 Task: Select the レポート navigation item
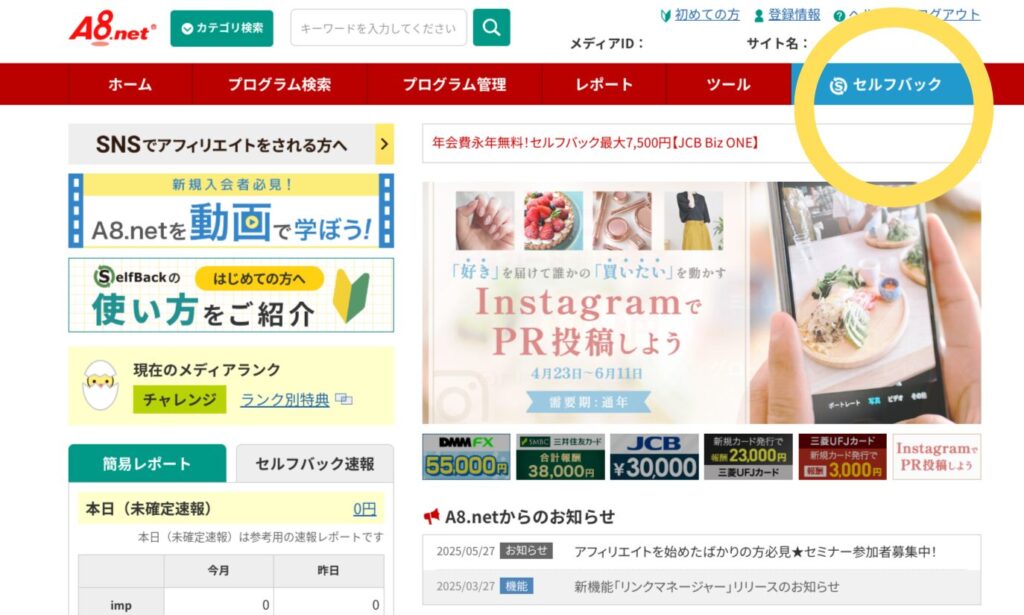pos(604,84)
